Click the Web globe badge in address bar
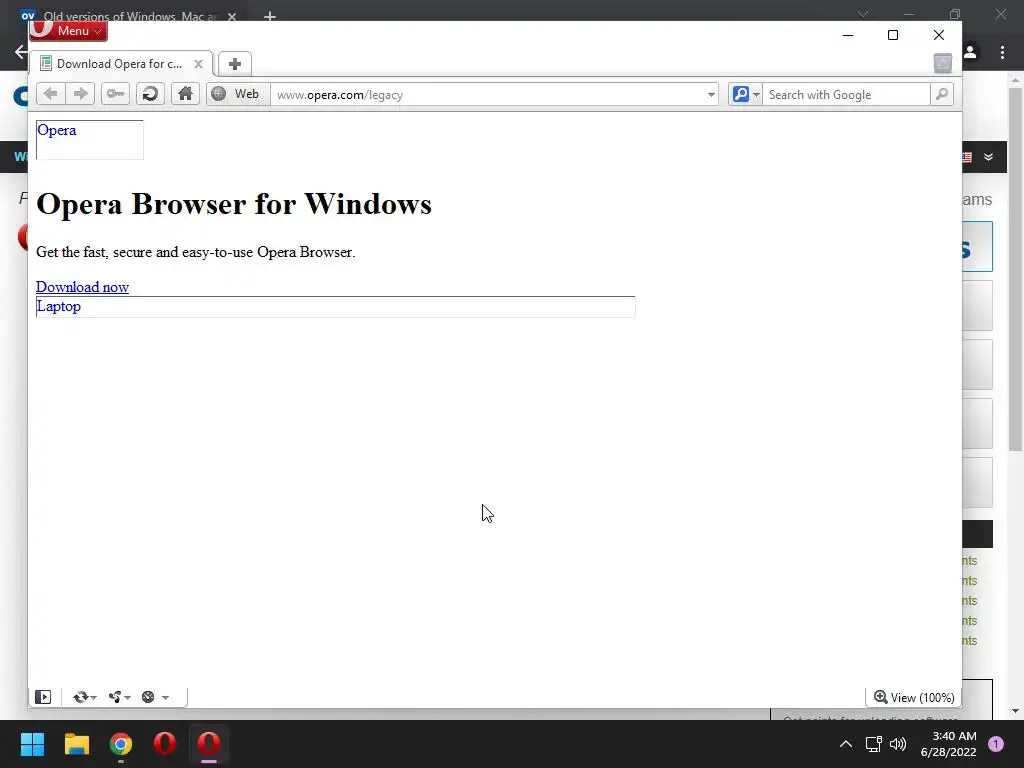This screenshot has width=1024, height=768. pos(238,94)
